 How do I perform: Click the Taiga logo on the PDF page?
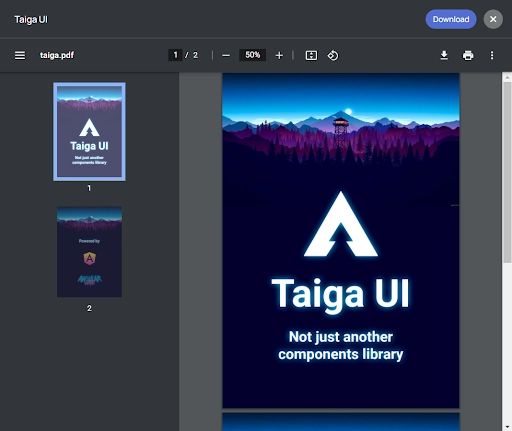(341, 224)
